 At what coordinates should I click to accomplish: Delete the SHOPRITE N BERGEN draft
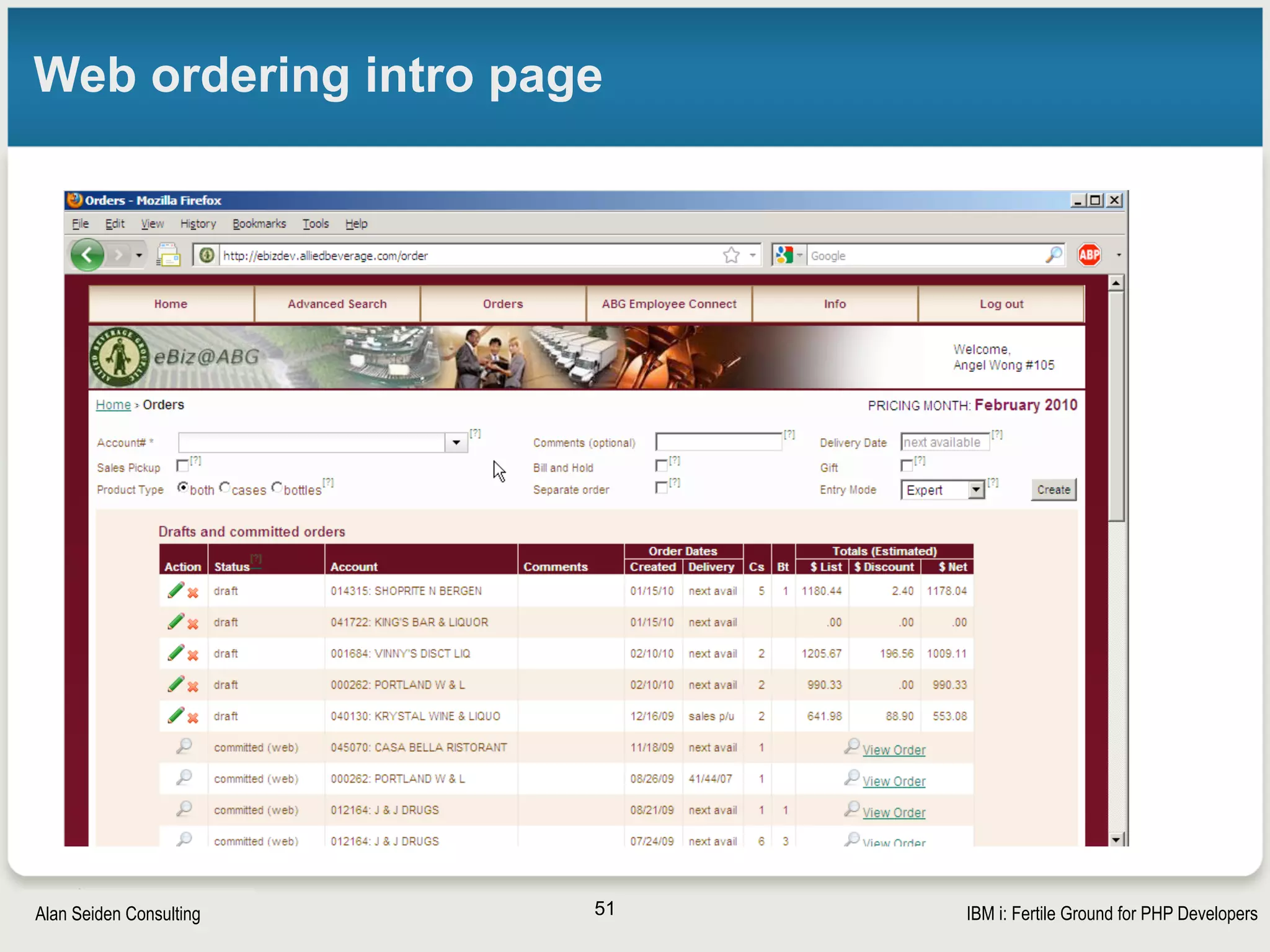pyautogui.click(x=193, y=593)
